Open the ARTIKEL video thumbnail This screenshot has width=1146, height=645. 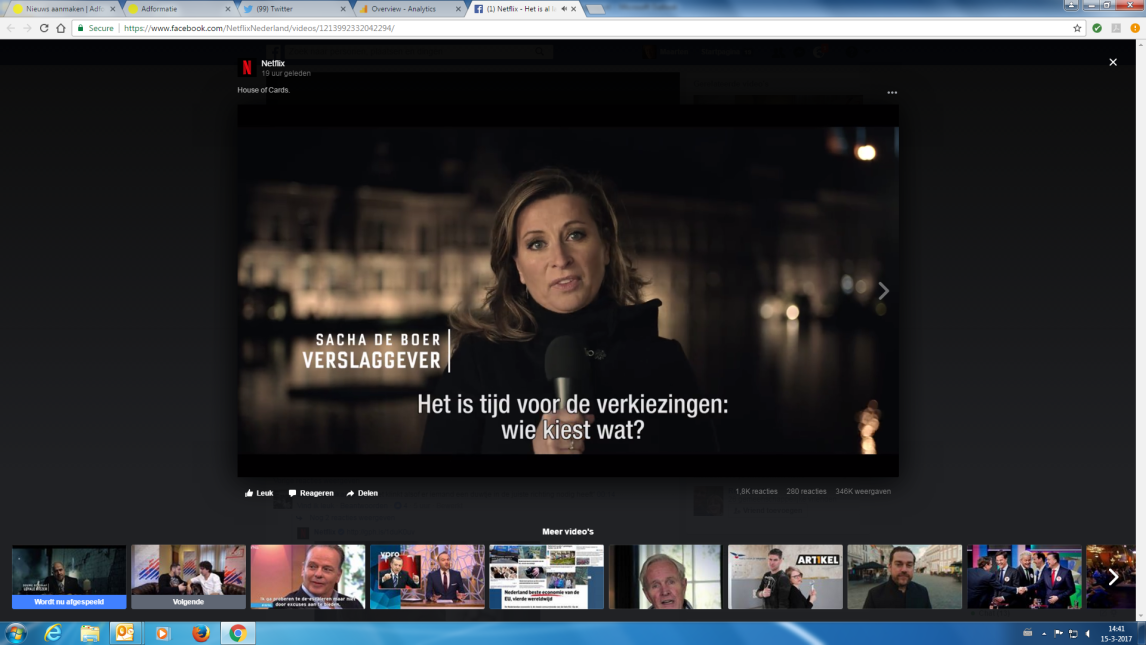(785, 576)
